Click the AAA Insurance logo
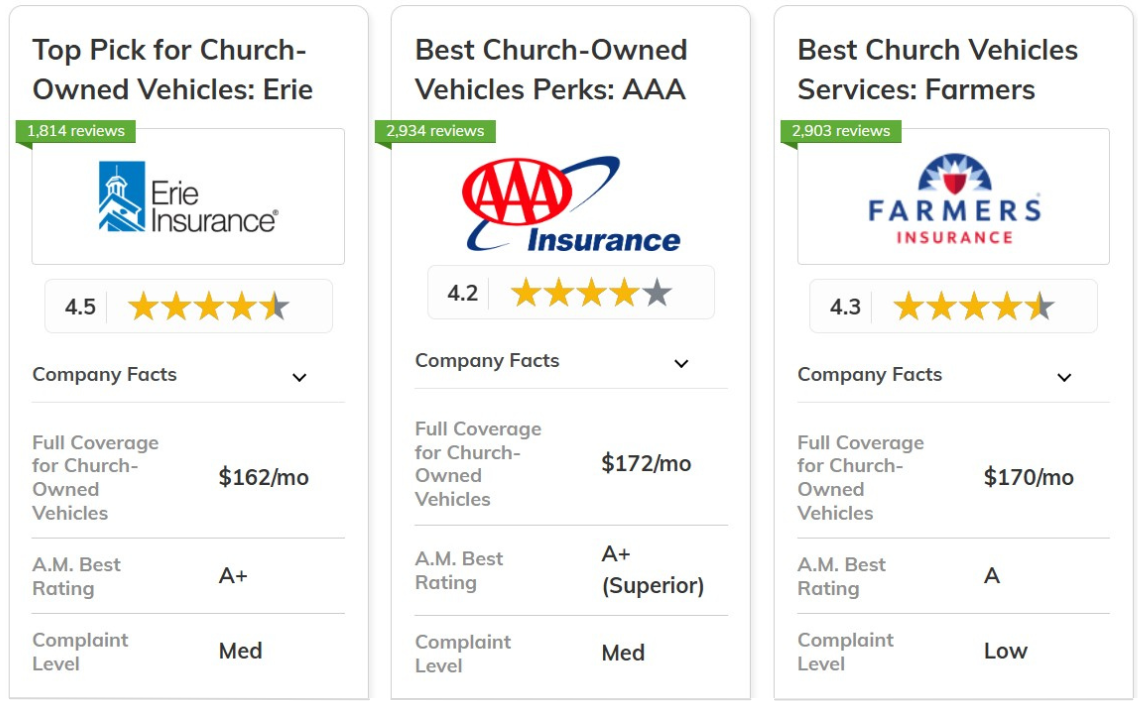 coord(571,204)
